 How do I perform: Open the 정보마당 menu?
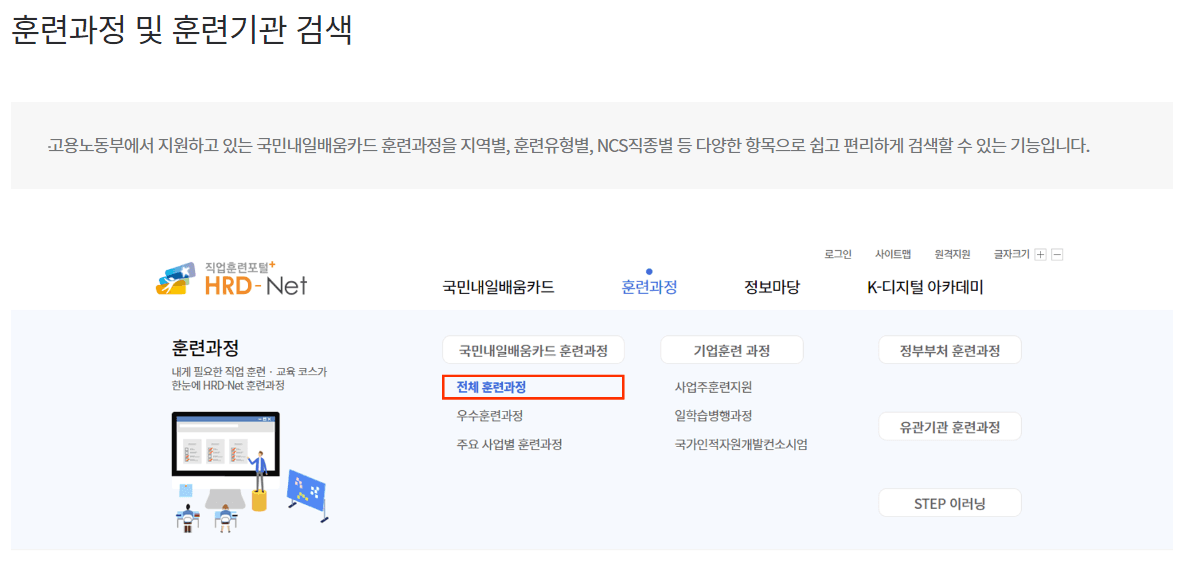[x=771, y=288]
